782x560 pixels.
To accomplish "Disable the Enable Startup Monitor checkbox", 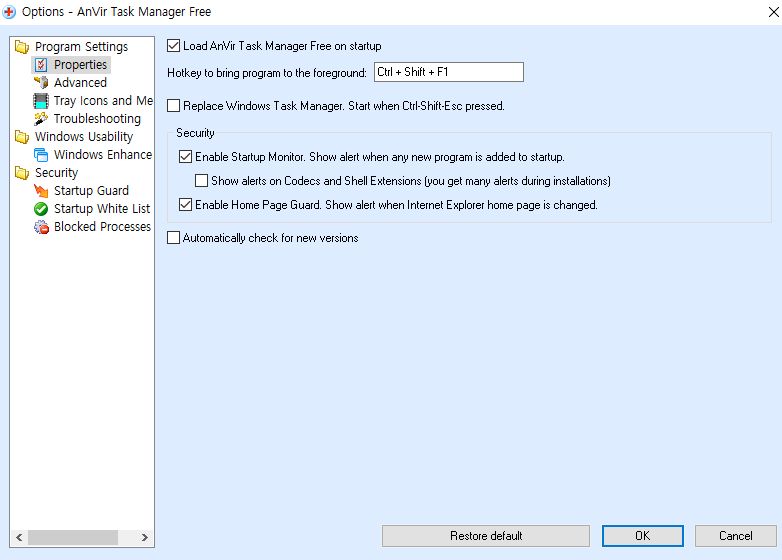I will coord(186,157).
